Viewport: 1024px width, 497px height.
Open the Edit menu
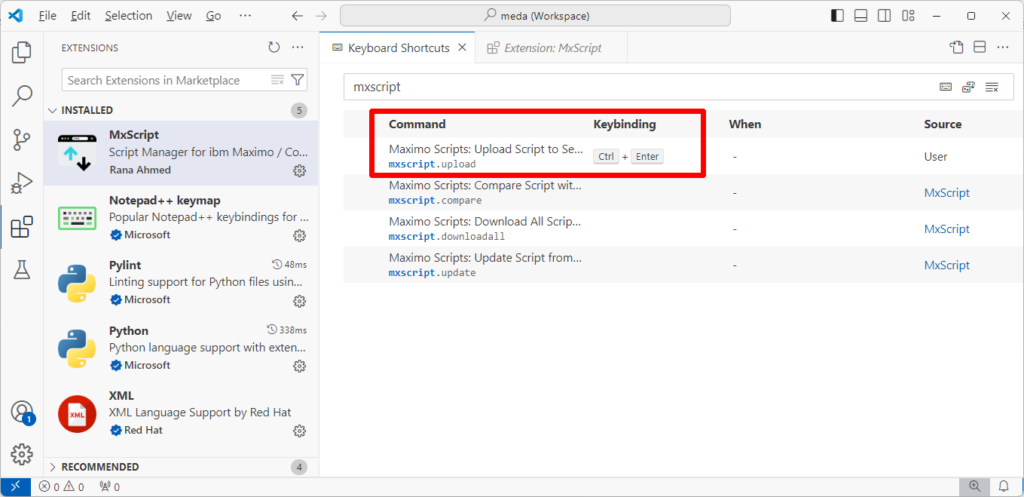(x=81, y=16)
